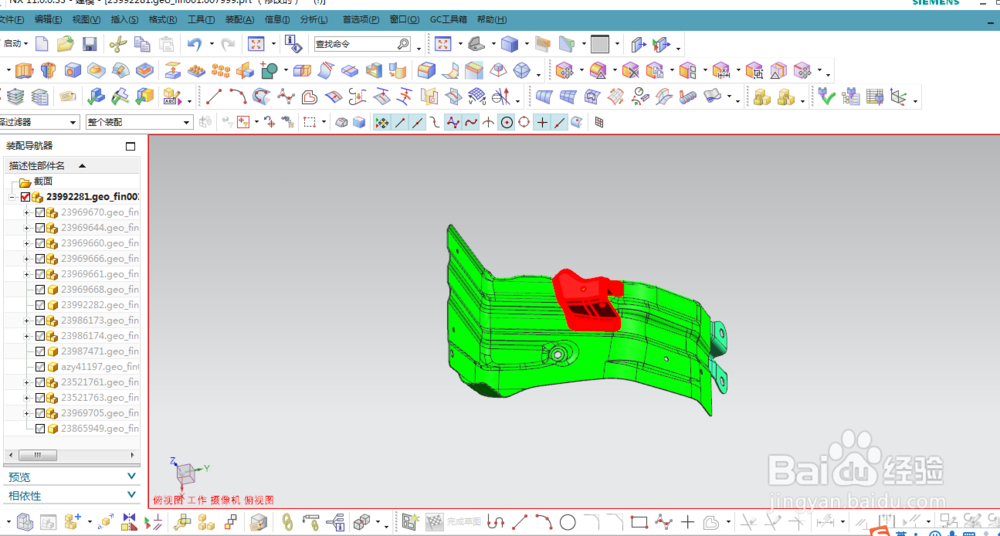
Task: Select the Extrude tool icon
Action: coord(24,70)
